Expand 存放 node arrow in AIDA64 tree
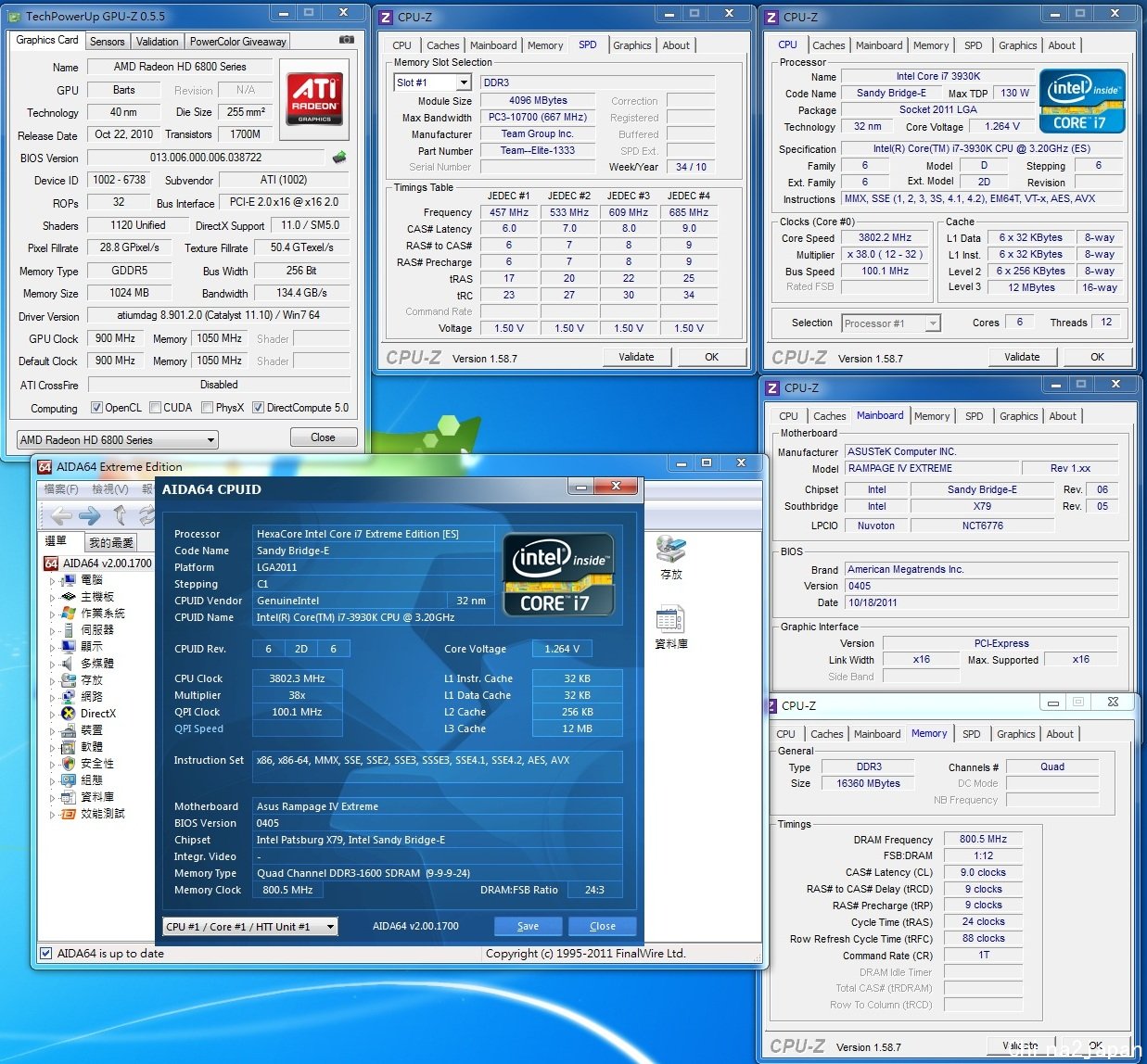 52,681
